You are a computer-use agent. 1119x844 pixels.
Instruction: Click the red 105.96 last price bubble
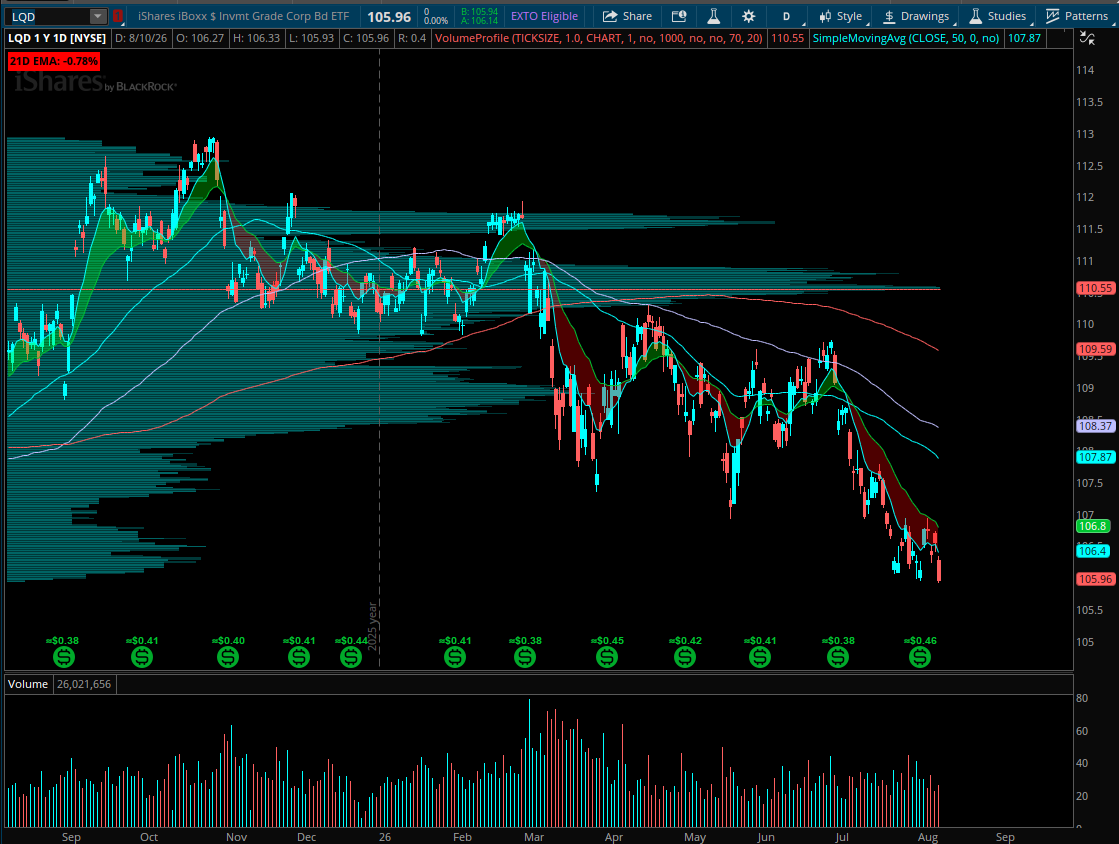click(x=1095, y=579)
